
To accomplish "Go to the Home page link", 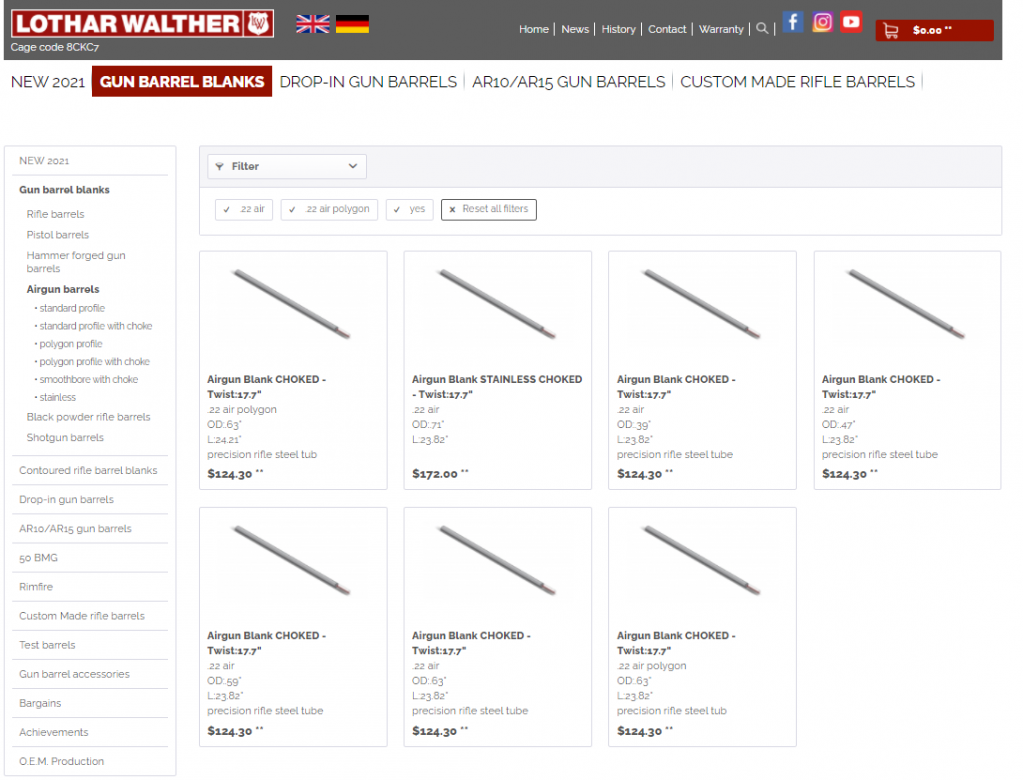I will 534,29.
